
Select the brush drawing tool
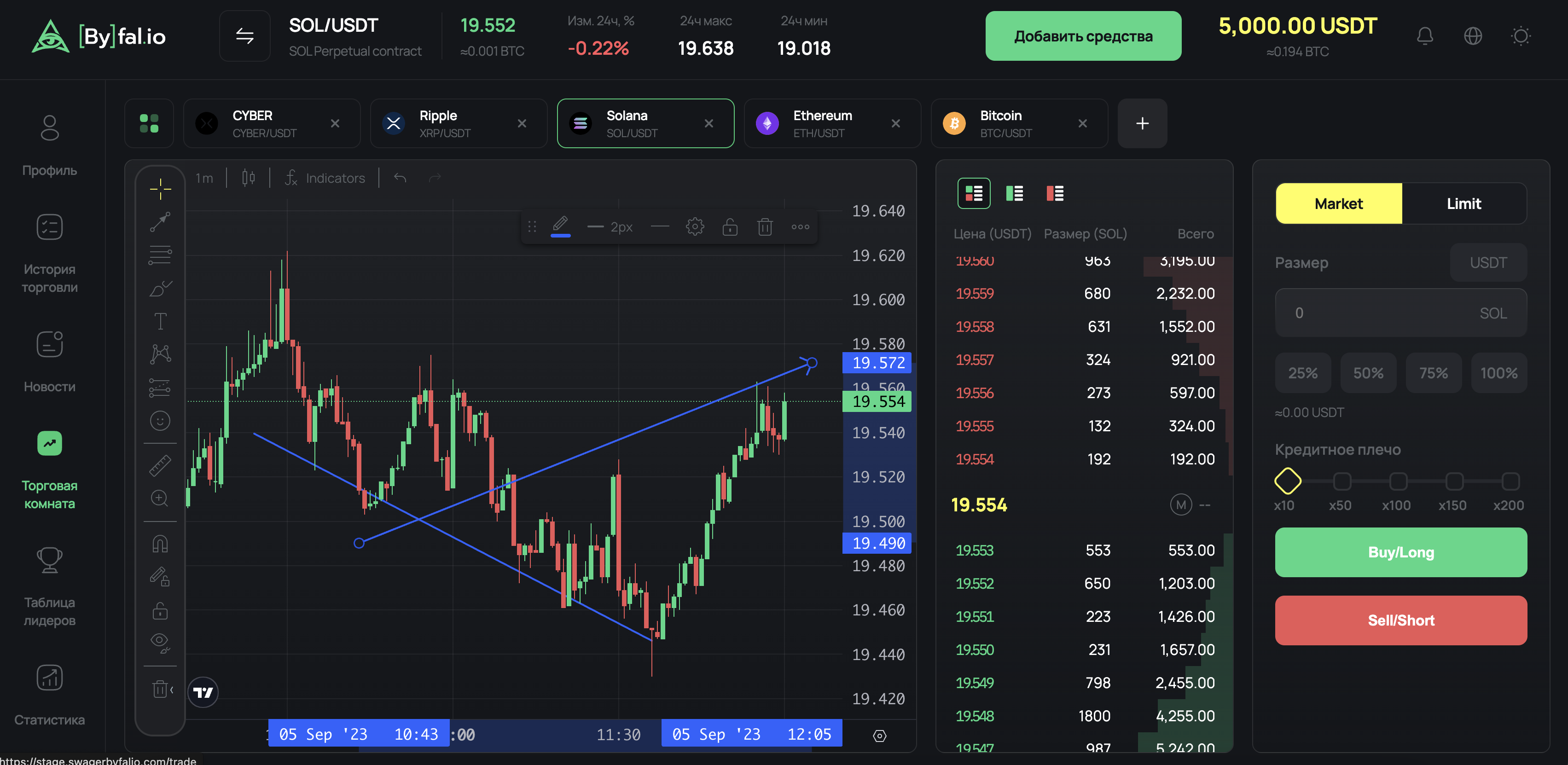click(160, 289)
